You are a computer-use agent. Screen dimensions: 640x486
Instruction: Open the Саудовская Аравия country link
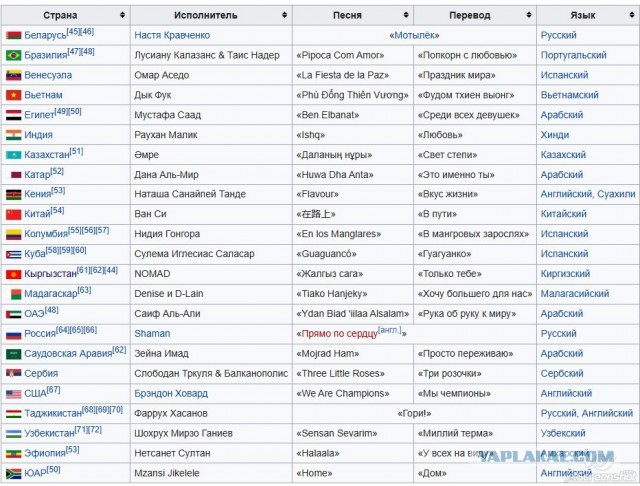(68, 354)
